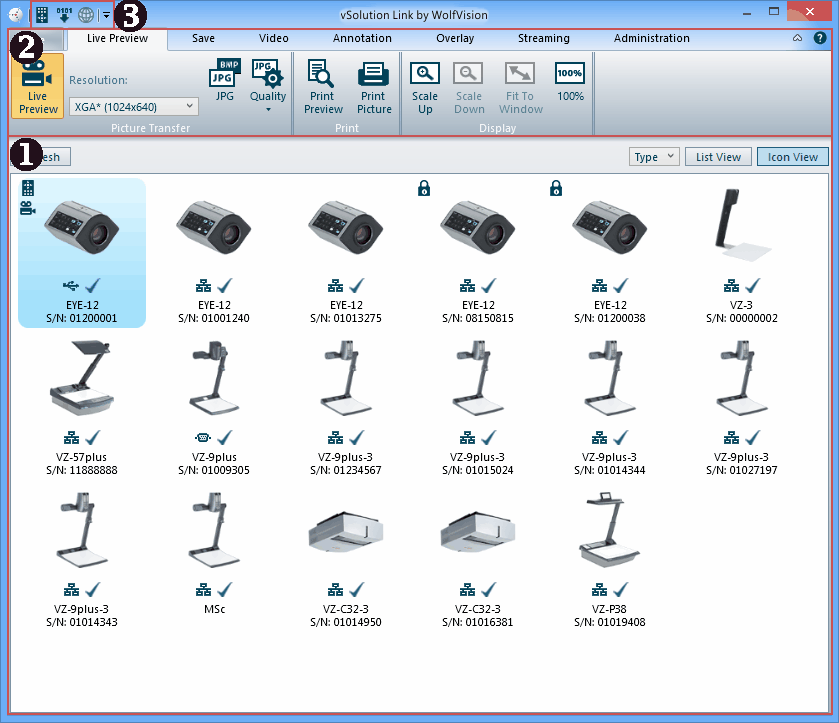839x723 pixels.
Task: Open the Save tab
Action: [203, 39]
